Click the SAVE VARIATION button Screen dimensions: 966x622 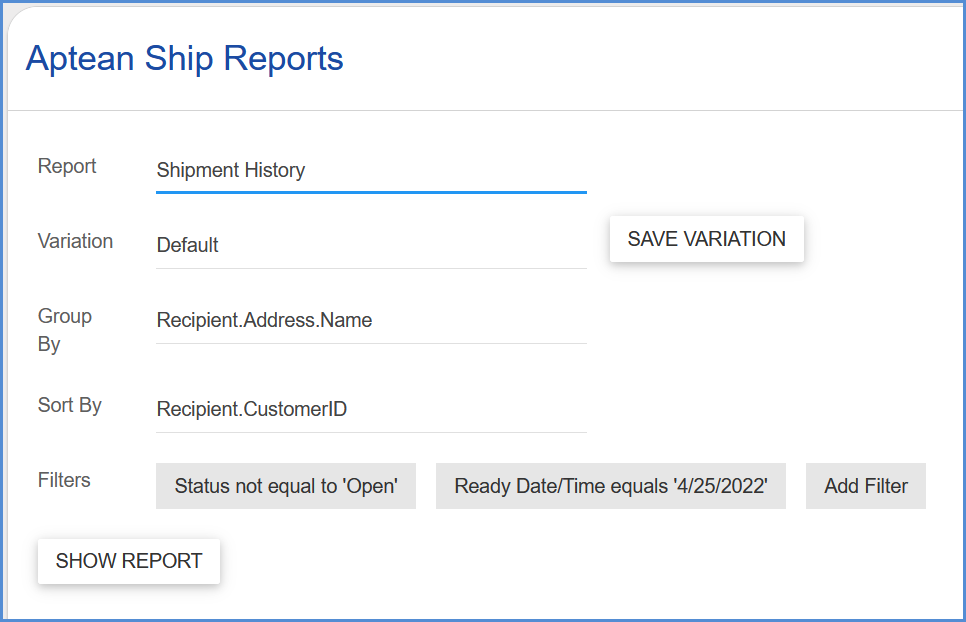[x=707, y=239]
